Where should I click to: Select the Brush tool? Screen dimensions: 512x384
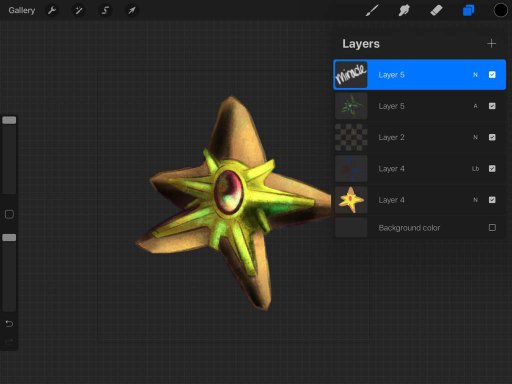click(372, 10)
